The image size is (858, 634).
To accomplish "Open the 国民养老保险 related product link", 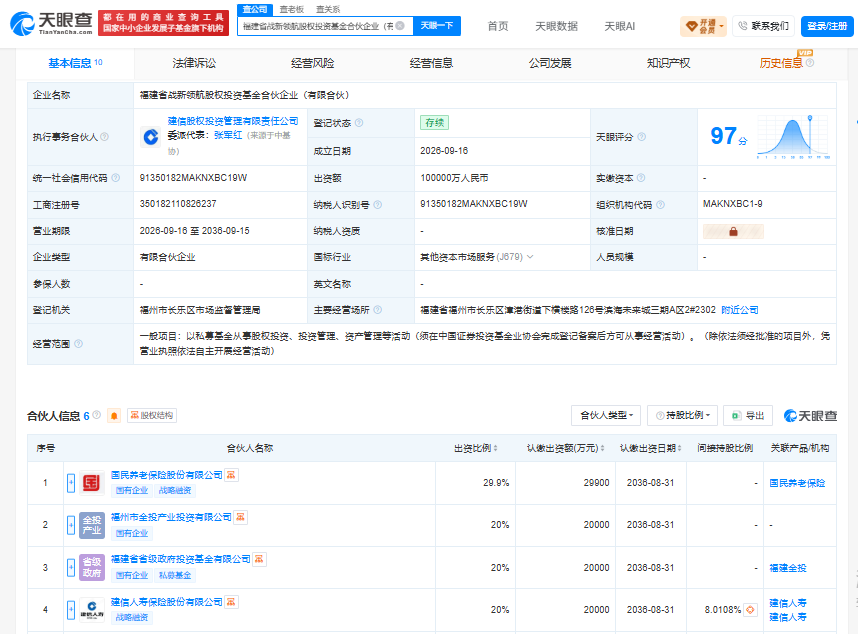I will point(797,483).
